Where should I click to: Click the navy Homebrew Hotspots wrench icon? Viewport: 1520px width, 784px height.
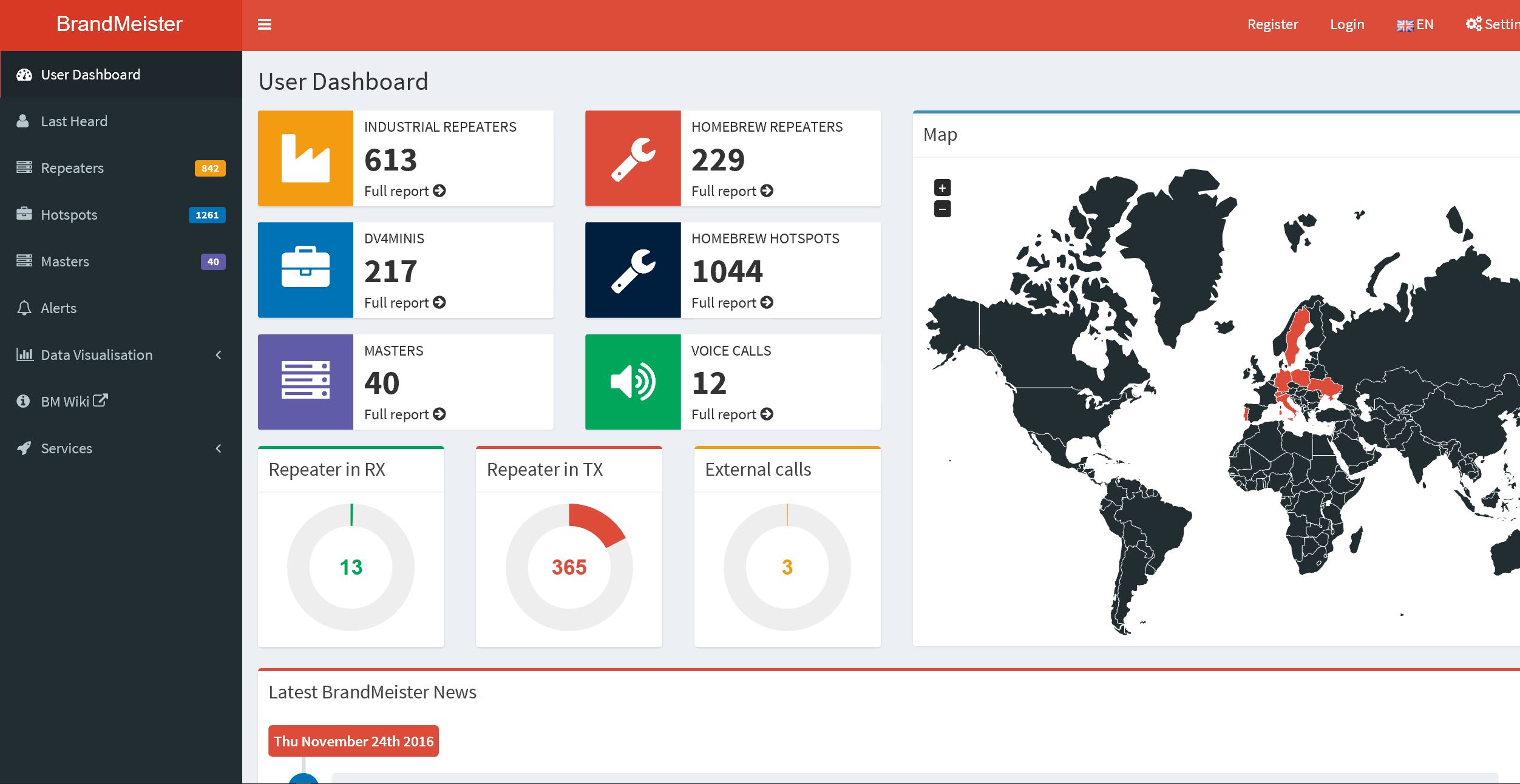[633, 270]
